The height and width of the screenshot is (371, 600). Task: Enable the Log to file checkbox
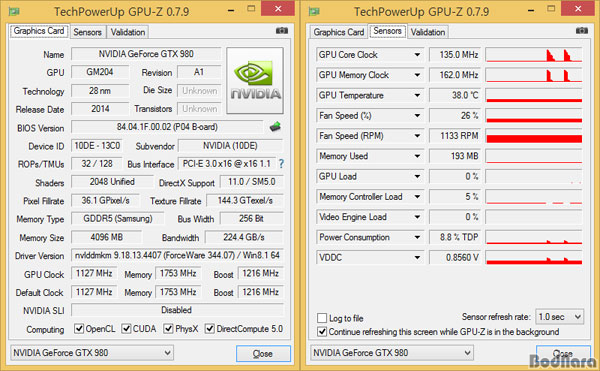pos(322,318)
